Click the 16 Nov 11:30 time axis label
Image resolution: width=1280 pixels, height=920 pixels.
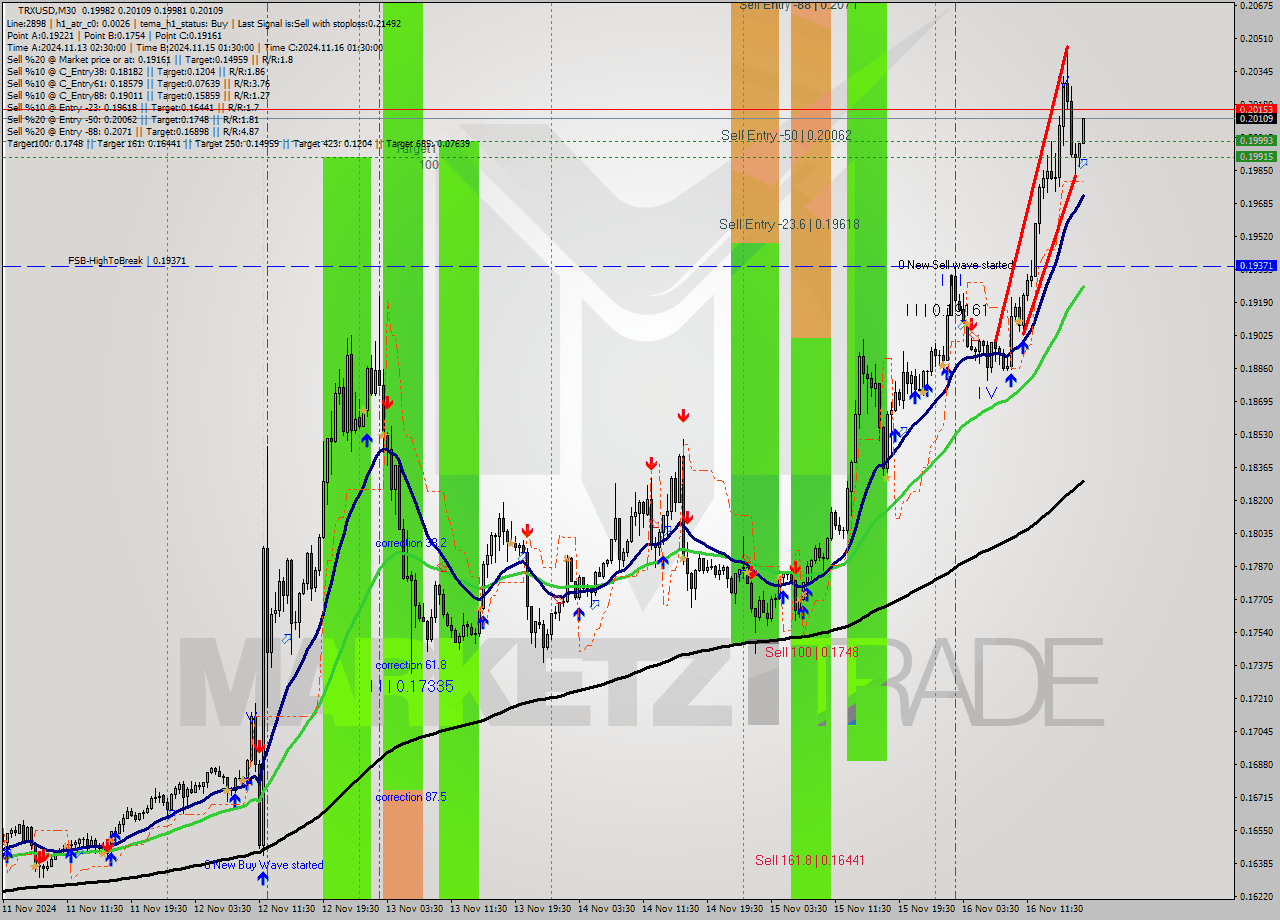tap(1054, 909)
